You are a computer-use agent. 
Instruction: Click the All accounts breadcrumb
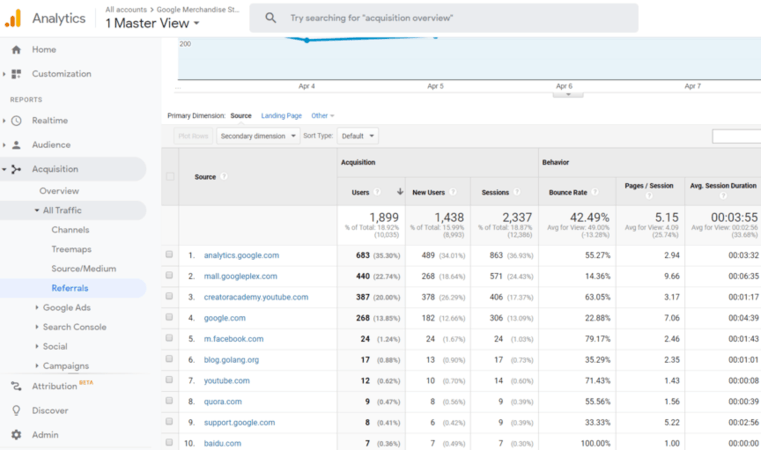[126, 9]
